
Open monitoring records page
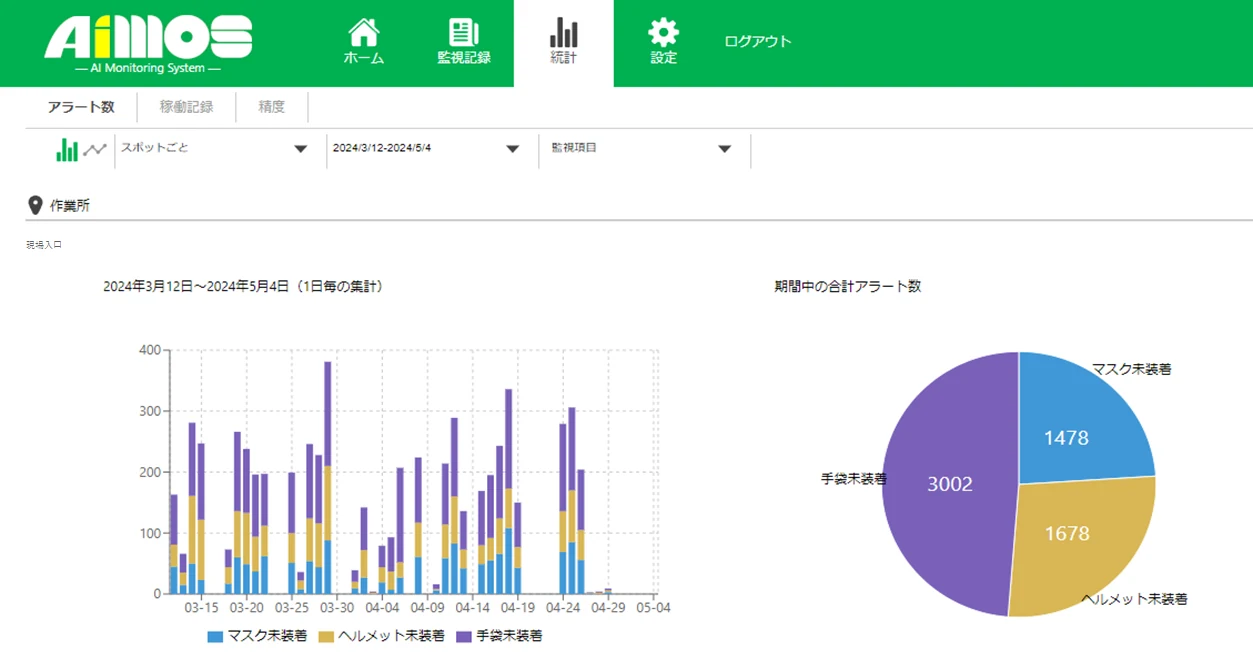click(x=464, y=41)
